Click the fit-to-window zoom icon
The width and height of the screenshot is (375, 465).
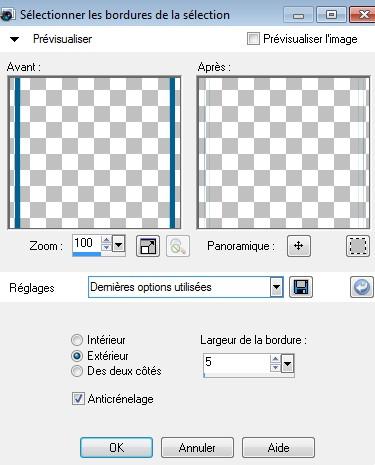pos(148,246)
